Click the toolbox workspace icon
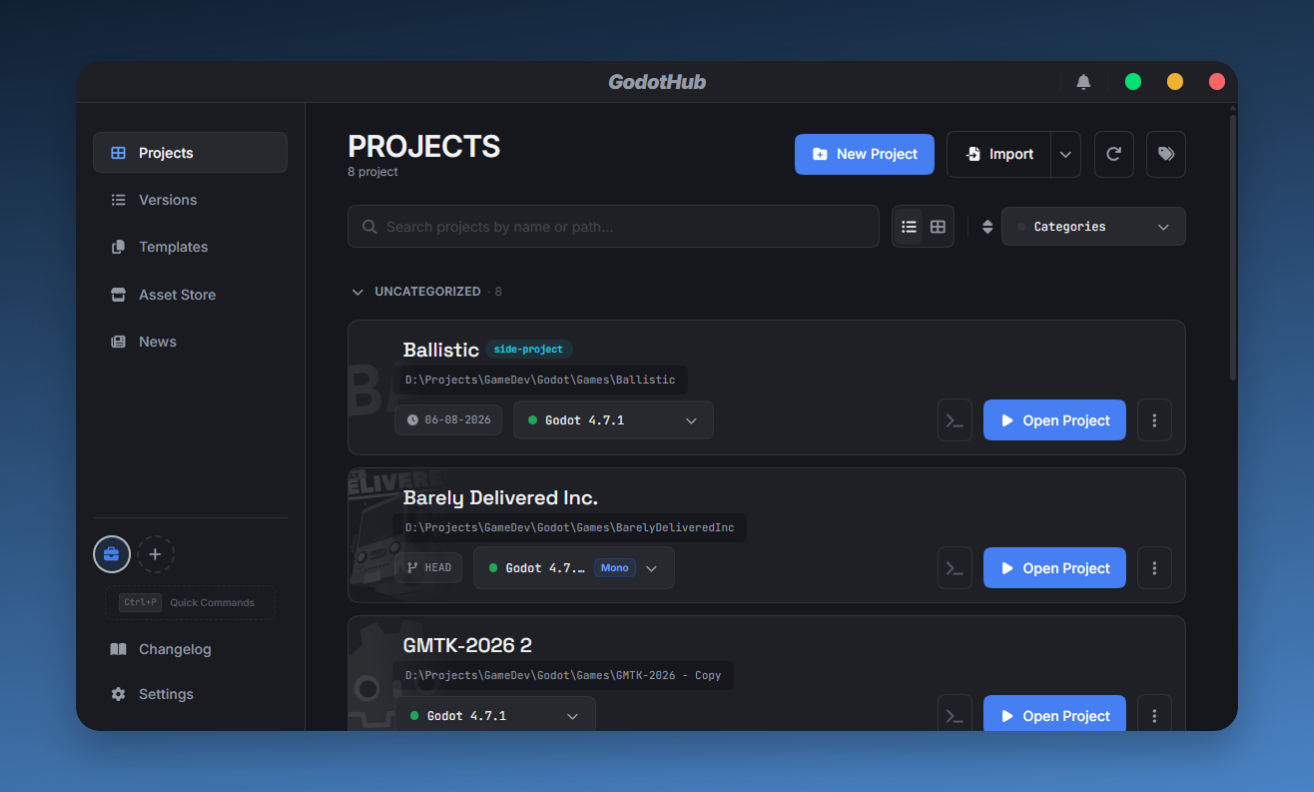The image size is (1314, 792). click(x=112, y=554)
